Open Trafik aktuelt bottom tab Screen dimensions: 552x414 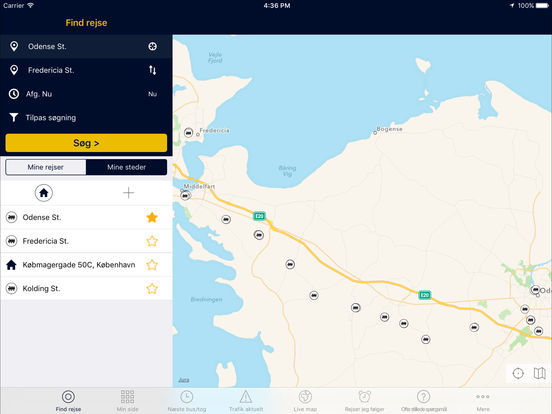(246, 401)
